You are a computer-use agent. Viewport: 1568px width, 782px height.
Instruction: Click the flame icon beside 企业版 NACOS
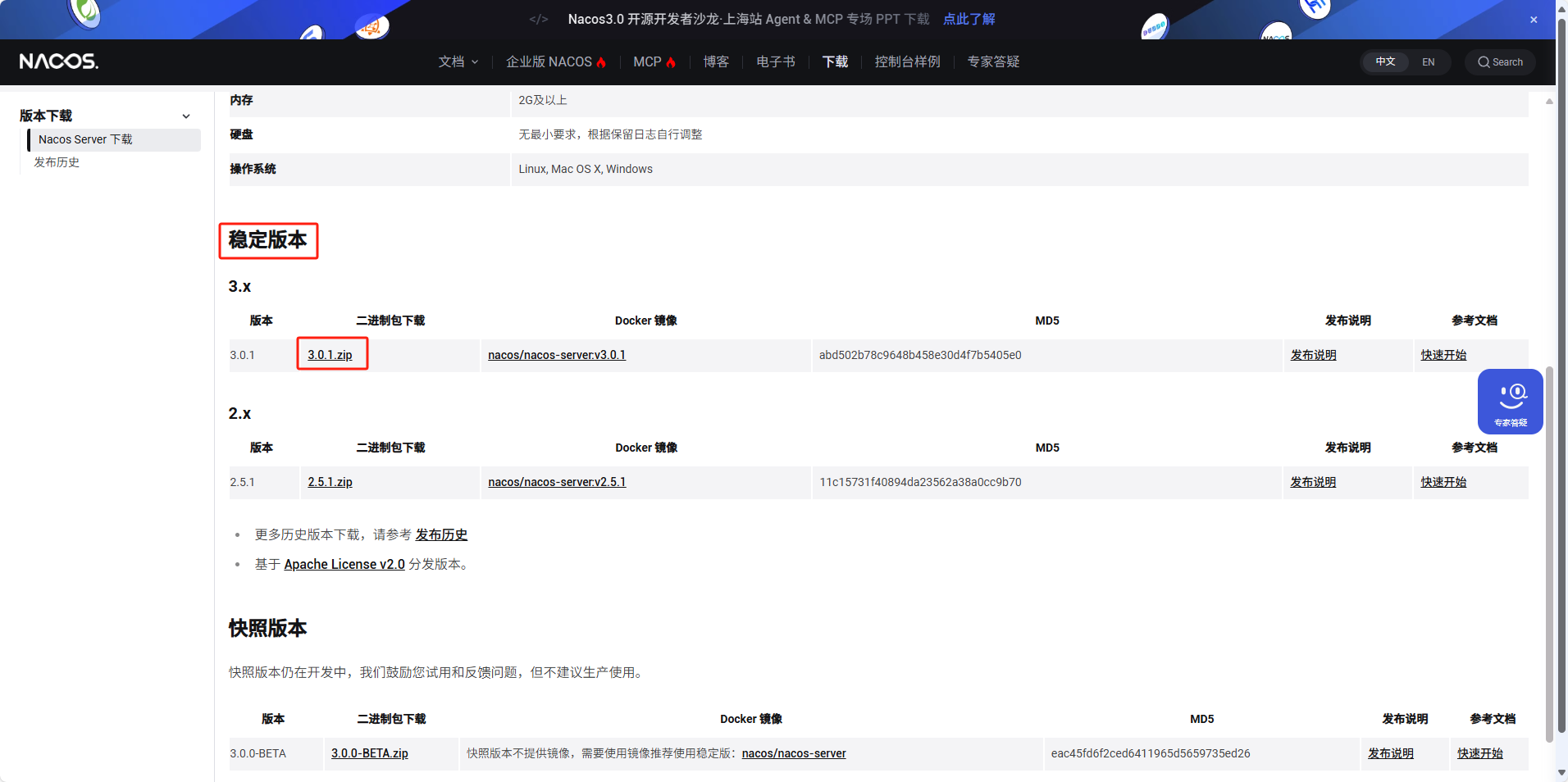pos(602,61)
